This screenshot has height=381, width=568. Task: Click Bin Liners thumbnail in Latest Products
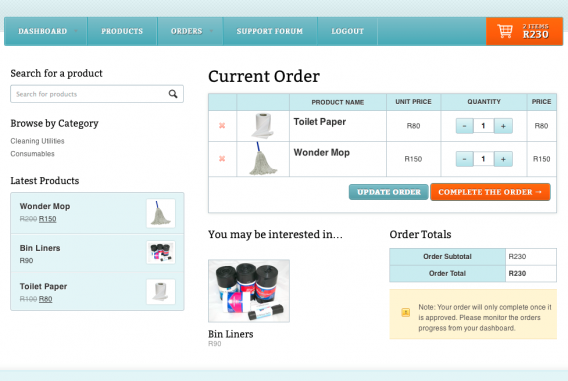coord(161,252)
